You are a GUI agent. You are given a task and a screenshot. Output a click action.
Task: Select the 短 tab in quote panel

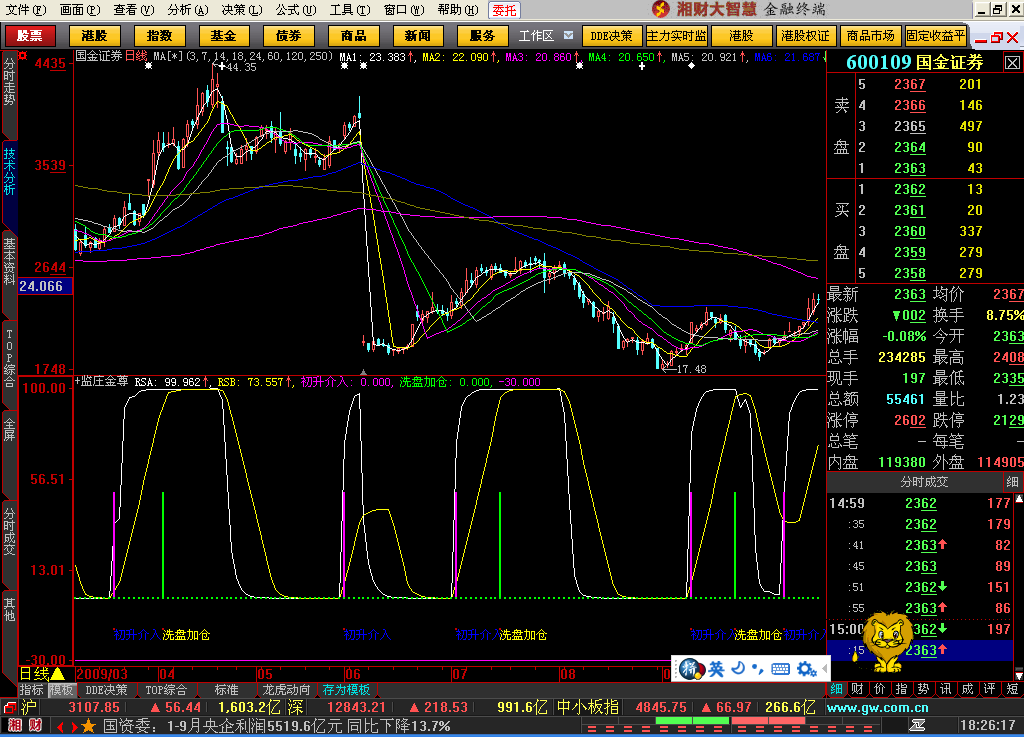coord(1012,689)
